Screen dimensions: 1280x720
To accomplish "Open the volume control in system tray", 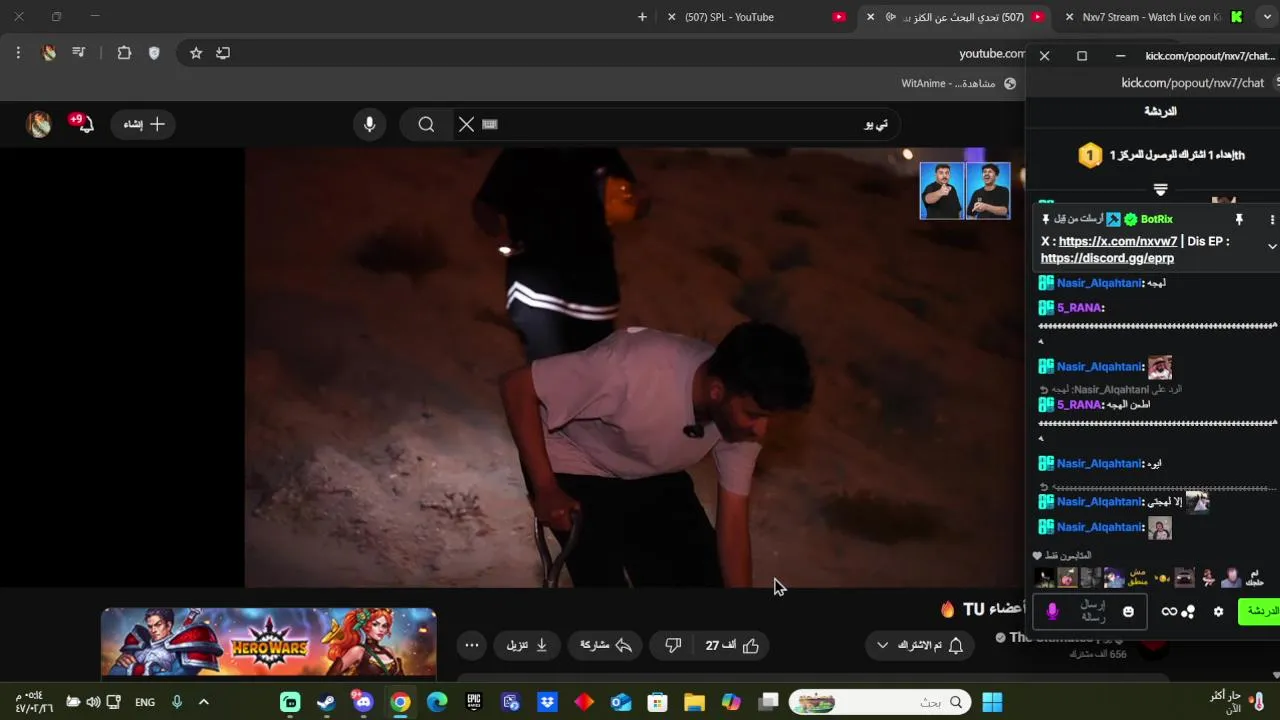I will pyautogui.click(x=93, y=702).
